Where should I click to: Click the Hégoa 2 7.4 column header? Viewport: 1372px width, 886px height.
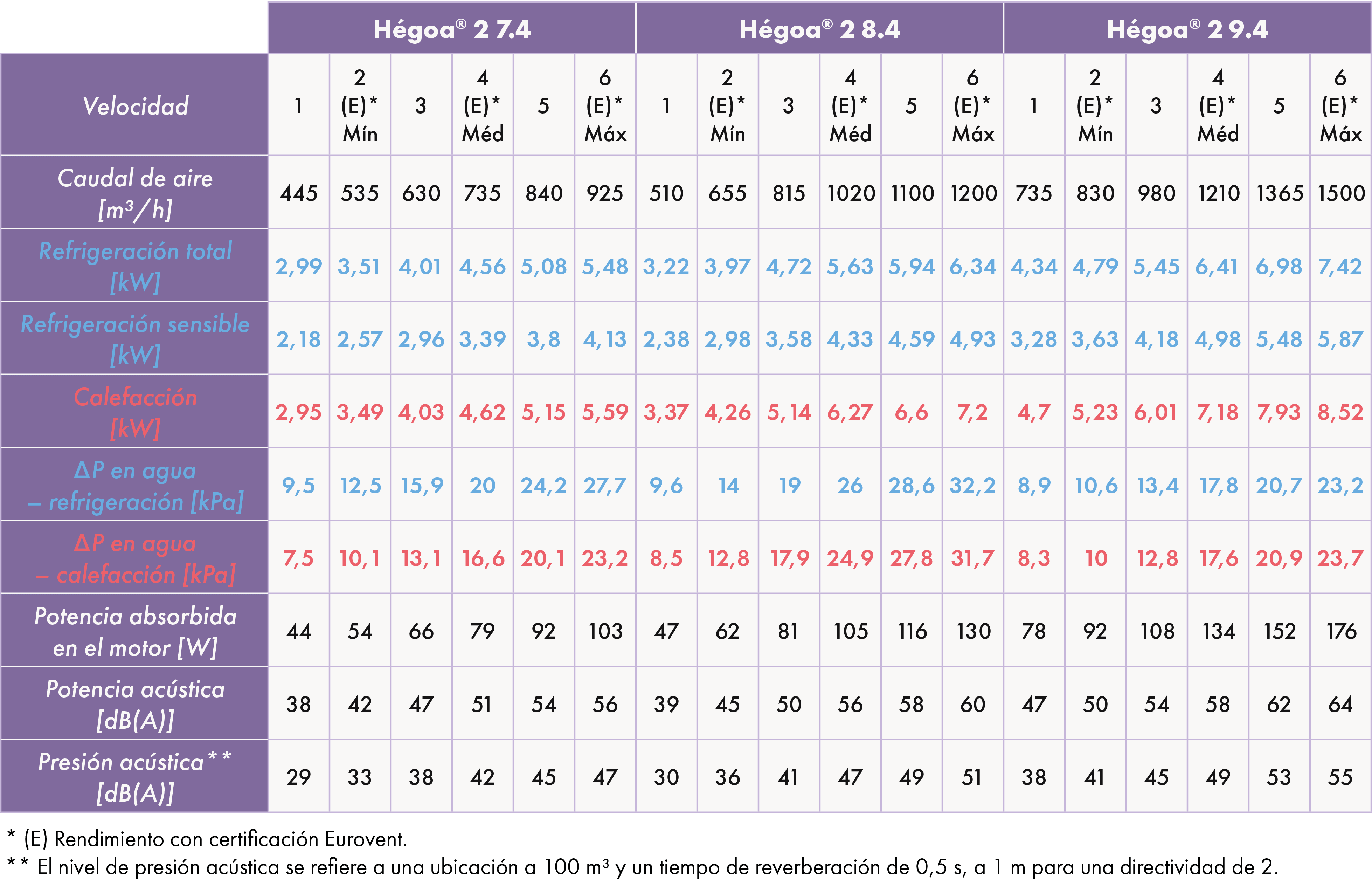point(451,29)
